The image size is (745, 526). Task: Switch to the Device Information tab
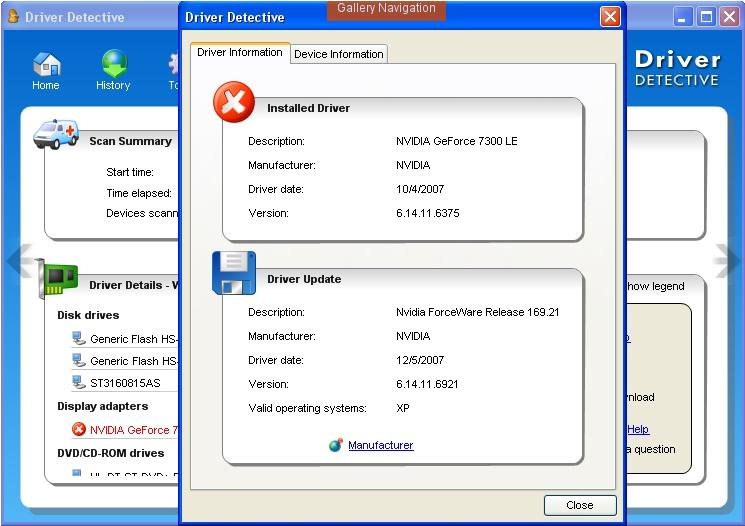coord(339,54)
